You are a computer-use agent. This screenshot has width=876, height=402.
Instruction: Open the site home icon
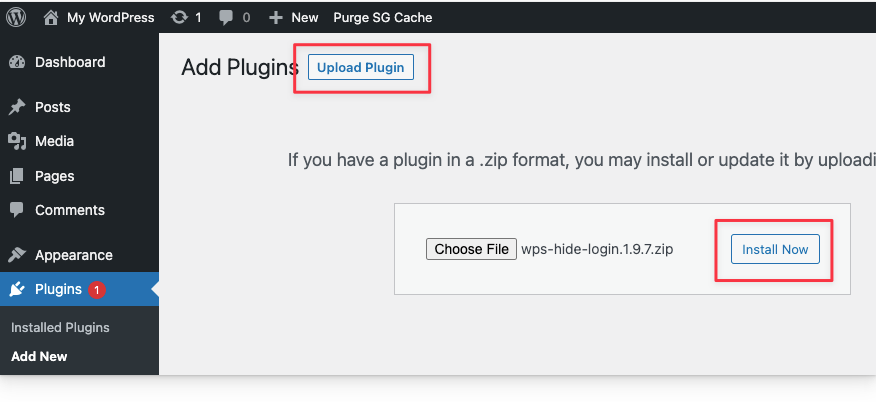point(51,18)
